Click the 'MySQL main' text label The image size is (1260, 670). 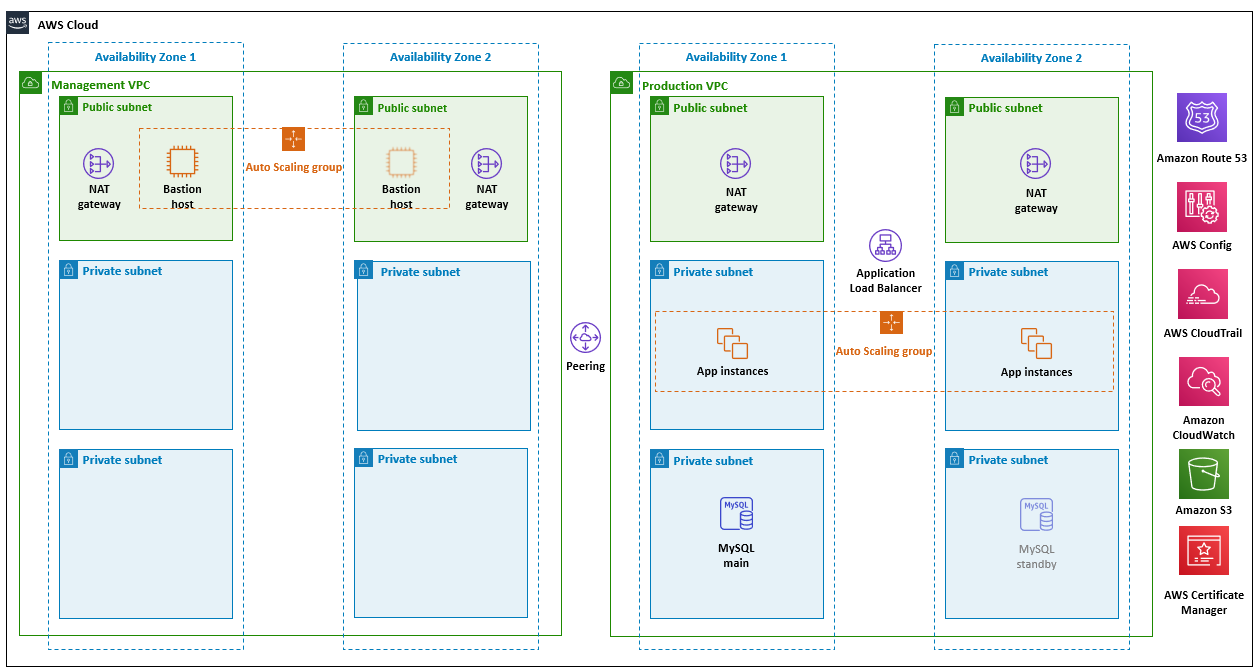(736, 555)
